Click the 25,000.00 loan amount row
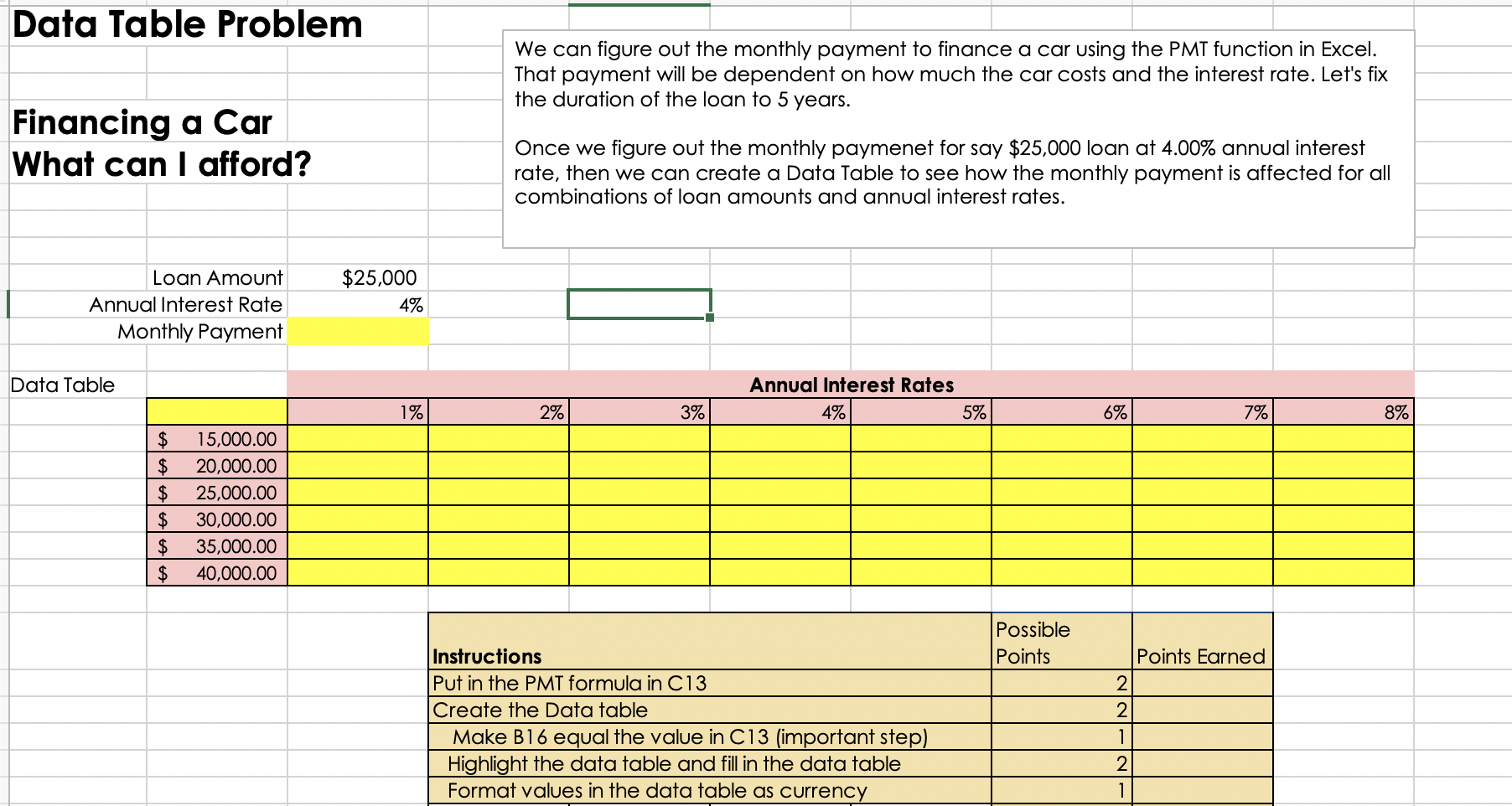 pyautogui.click(x=217, y=492)
